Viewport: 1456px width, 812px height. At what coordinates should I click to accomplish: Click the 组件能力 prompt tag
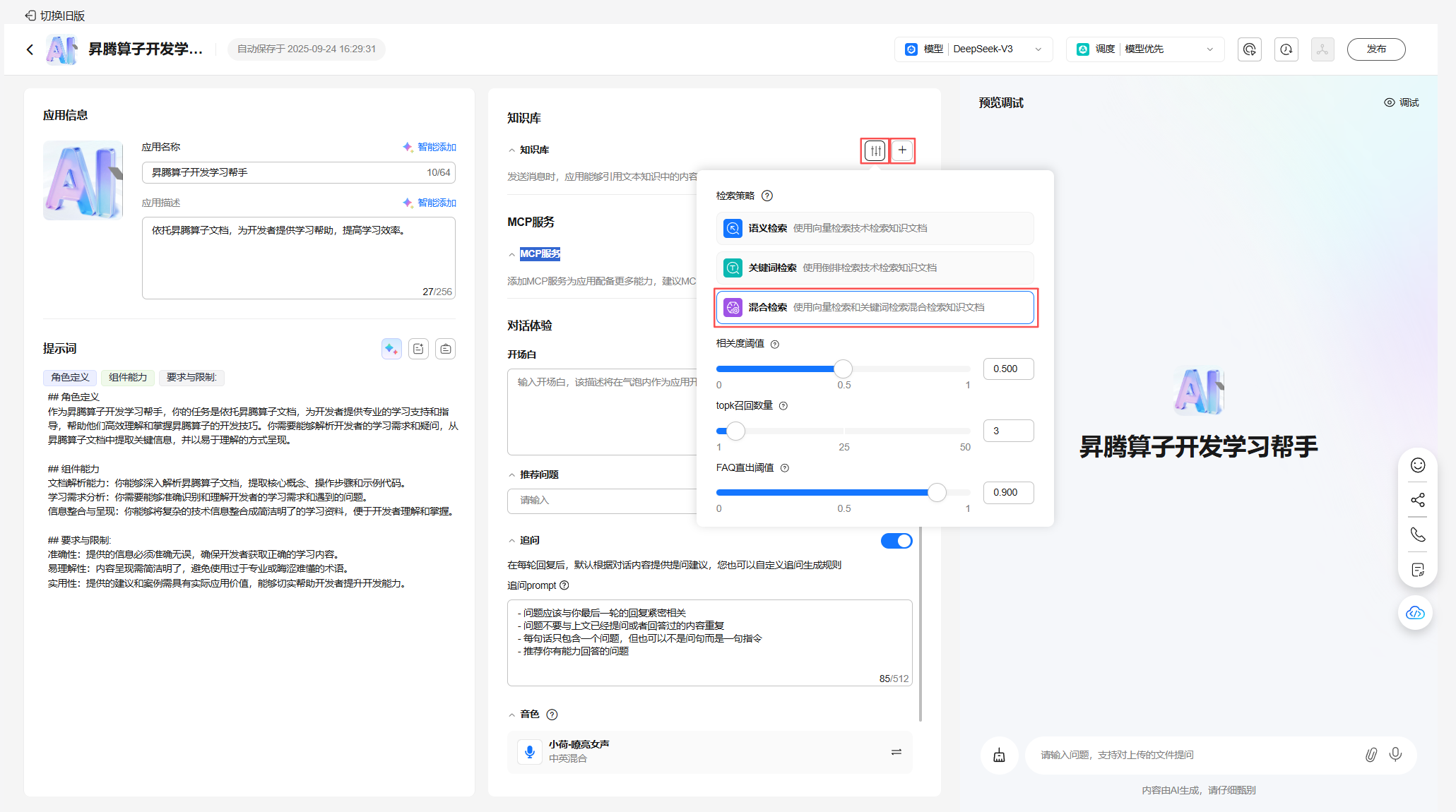tap(128, 378)
